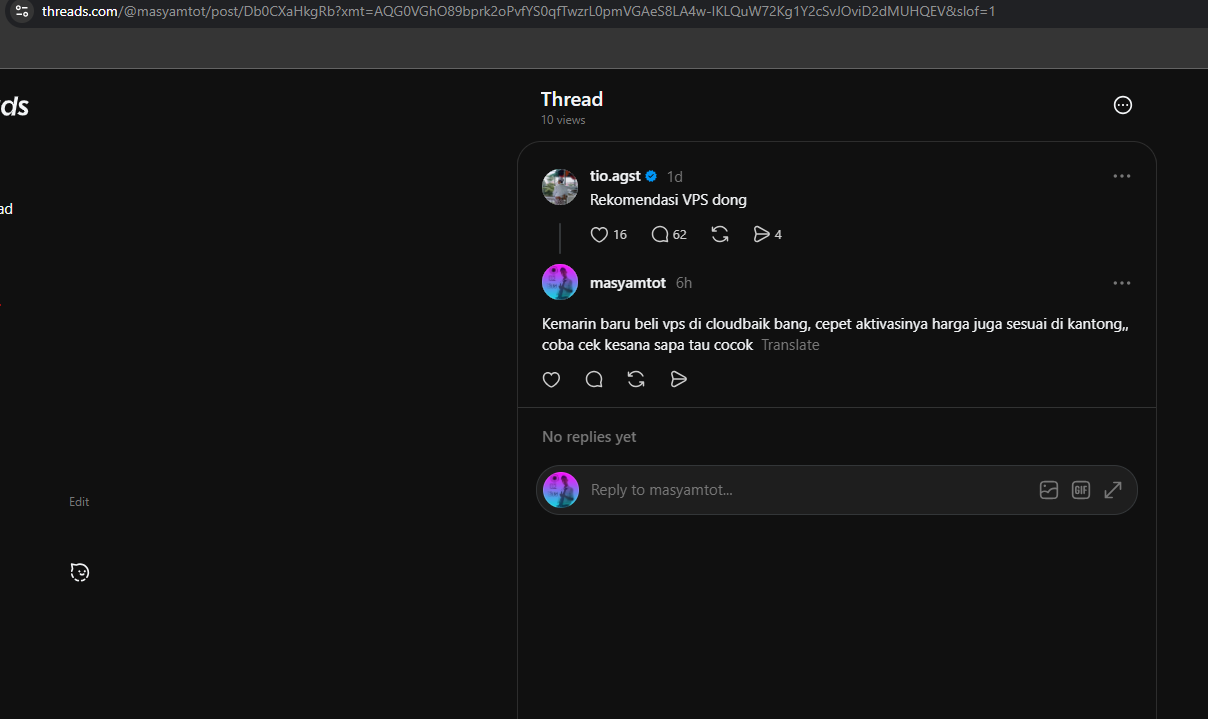The width and height of the screenshot is (1208, 719).
Task: Open masyamtot's profile from the username
Action: [x=628, y=283]
